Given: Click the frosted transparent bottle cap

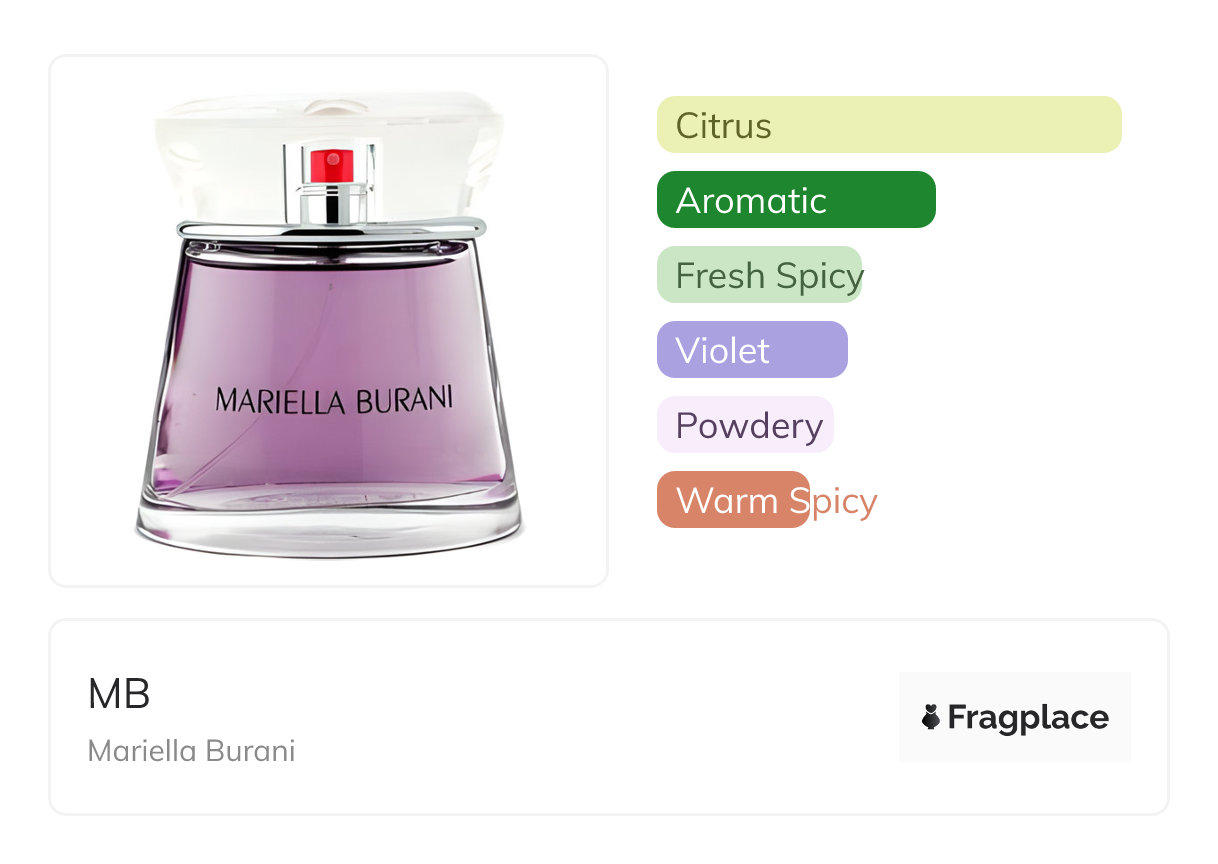Looking at the screenshot, I should point(331,160).
